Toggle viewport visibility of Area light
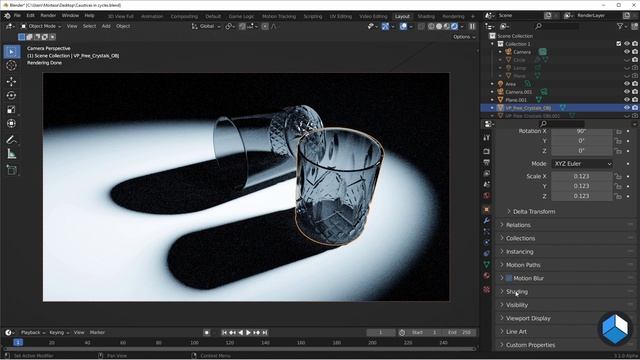640x360 pixels. (x=627, y=84)
